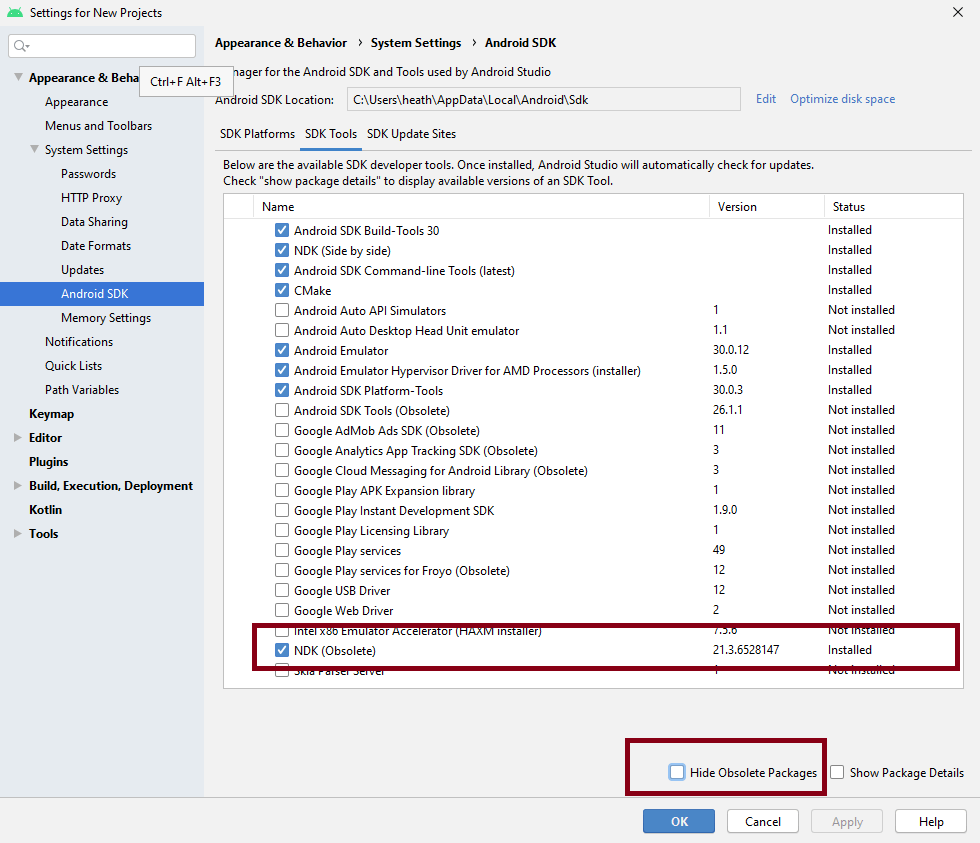980x843 pixels.
Task: Expand the Editor section
Action: 17,437
